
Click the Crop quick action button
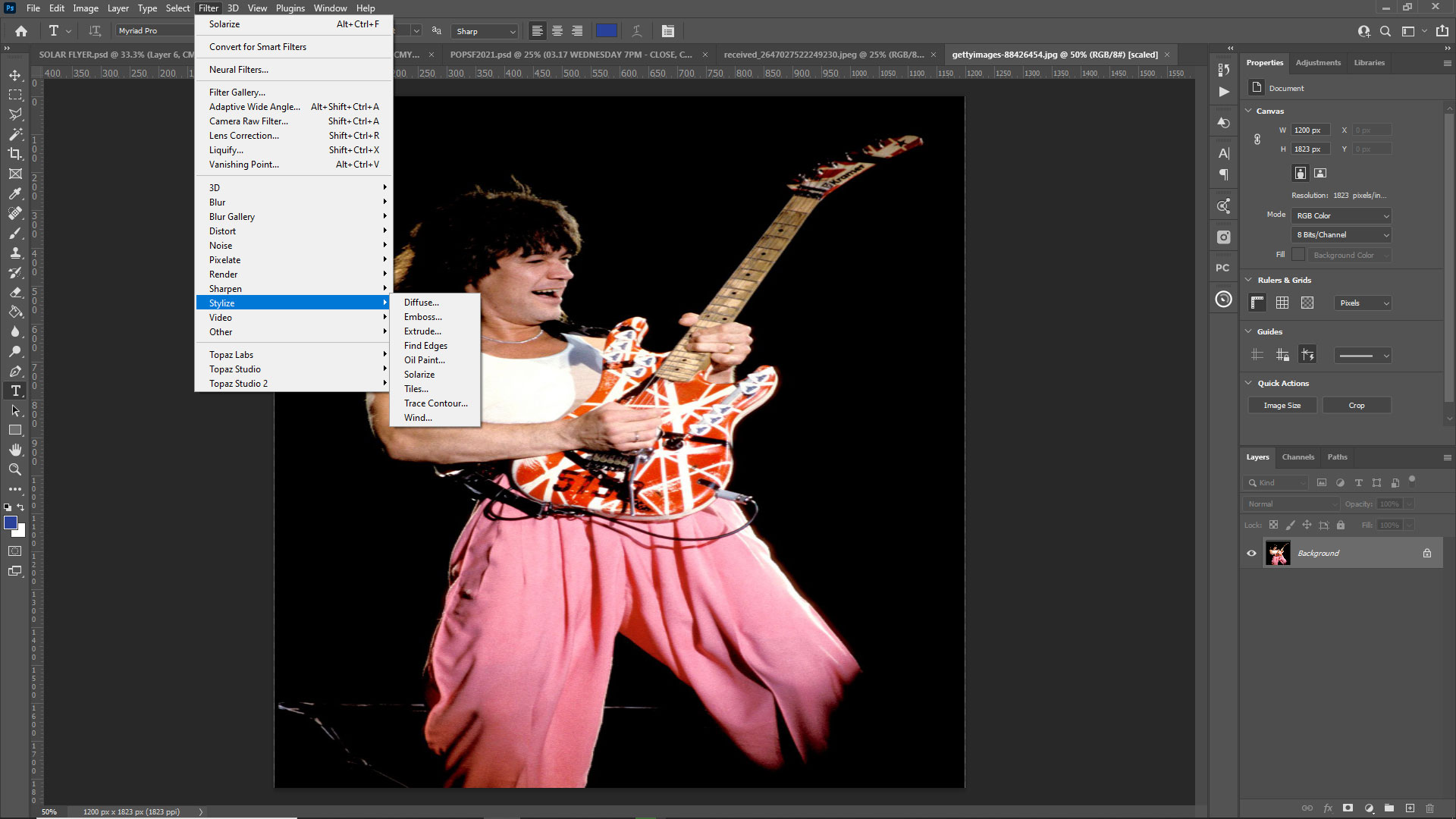pyautogui.click(x=1356, y=406)
